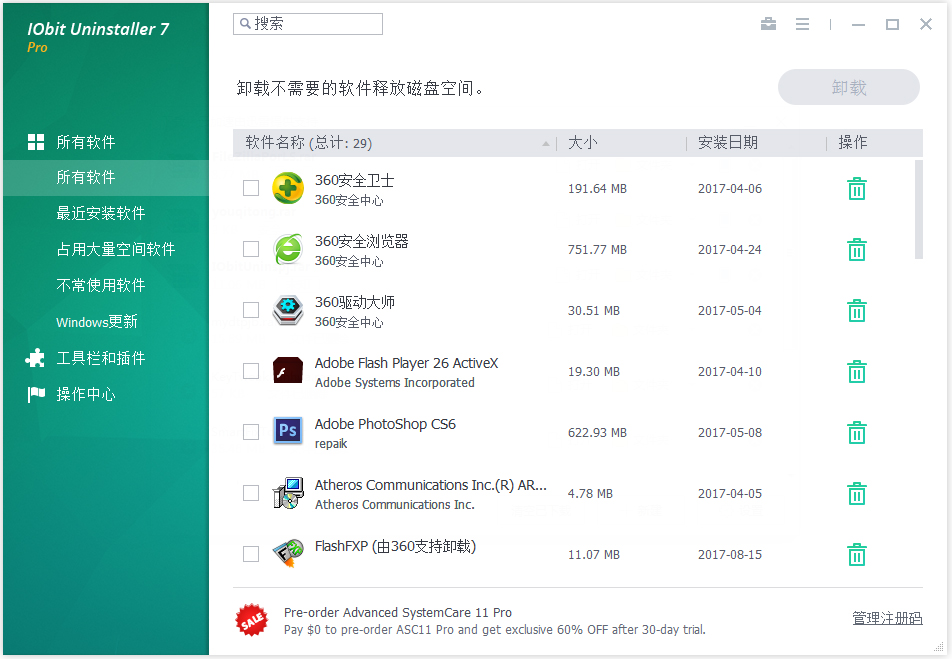
Task: Tick the FlashFXP checkbox
Action: 251,554
